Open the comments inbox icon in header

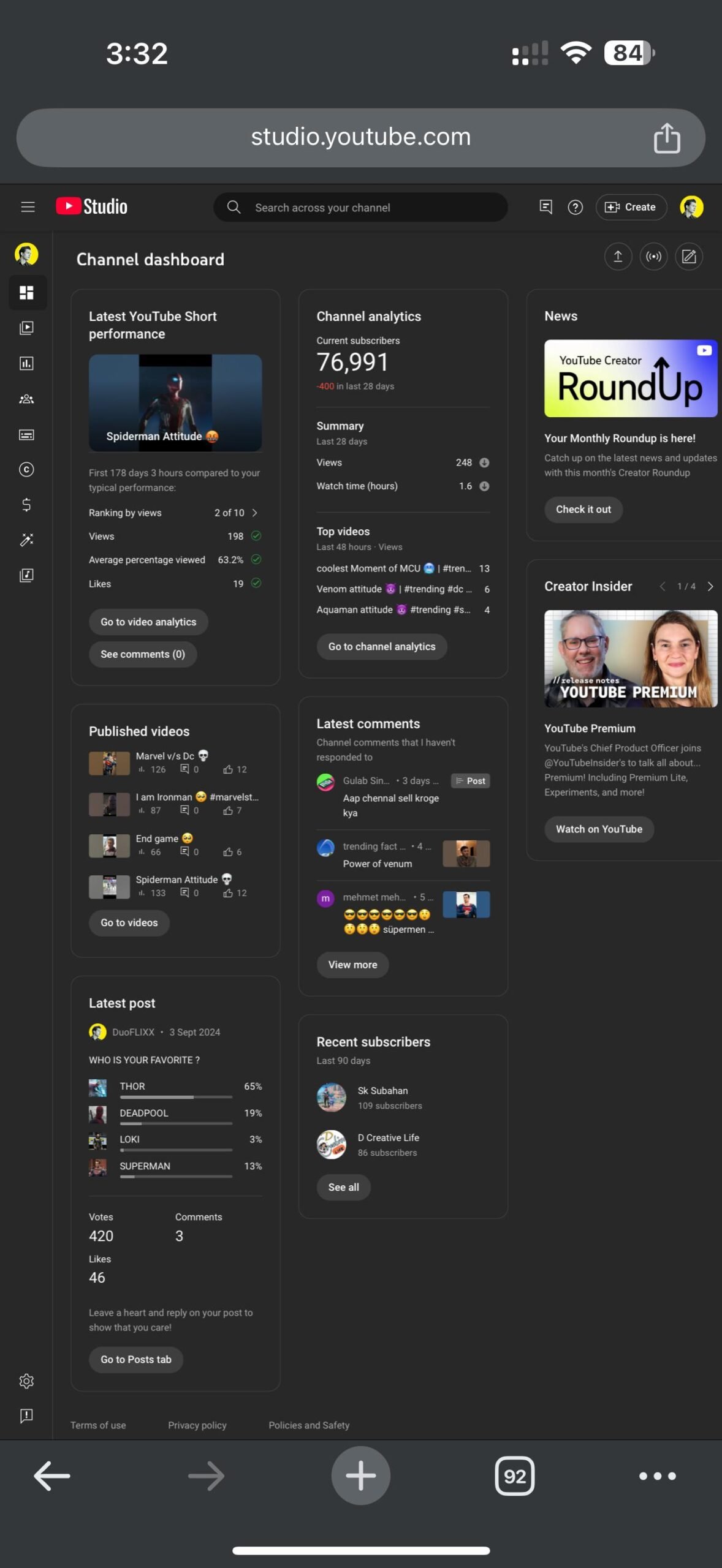(x=545, y=207)
